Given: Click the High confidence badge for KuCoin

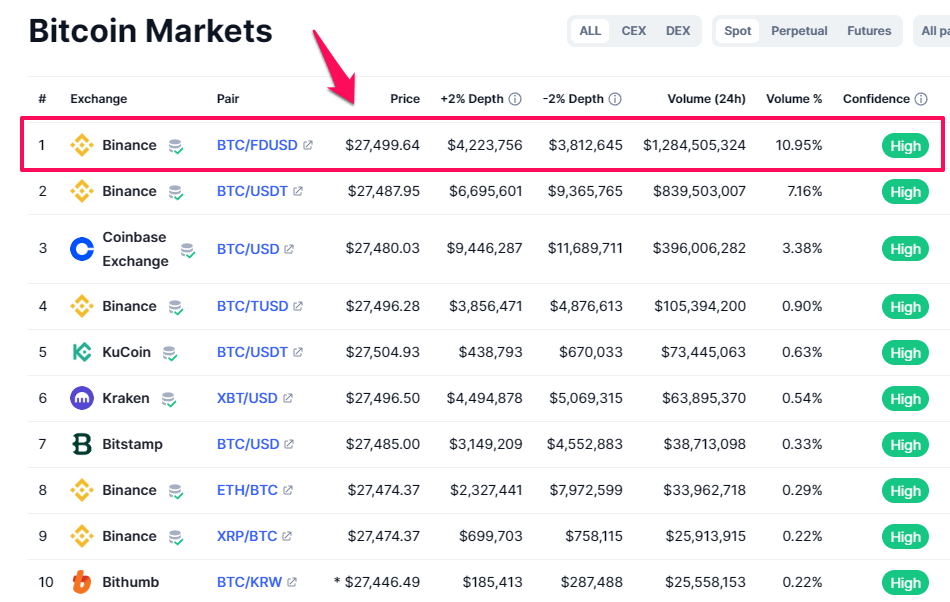Looking at the screenshot, I should coord(905,352).
